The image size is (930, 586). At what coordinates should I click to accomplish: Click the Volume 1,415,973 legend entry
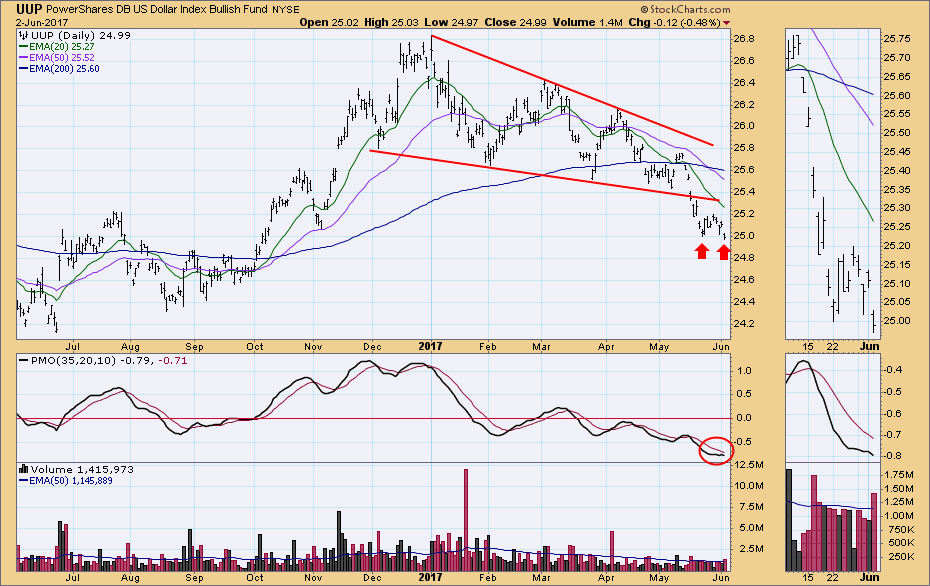(82, 469)
